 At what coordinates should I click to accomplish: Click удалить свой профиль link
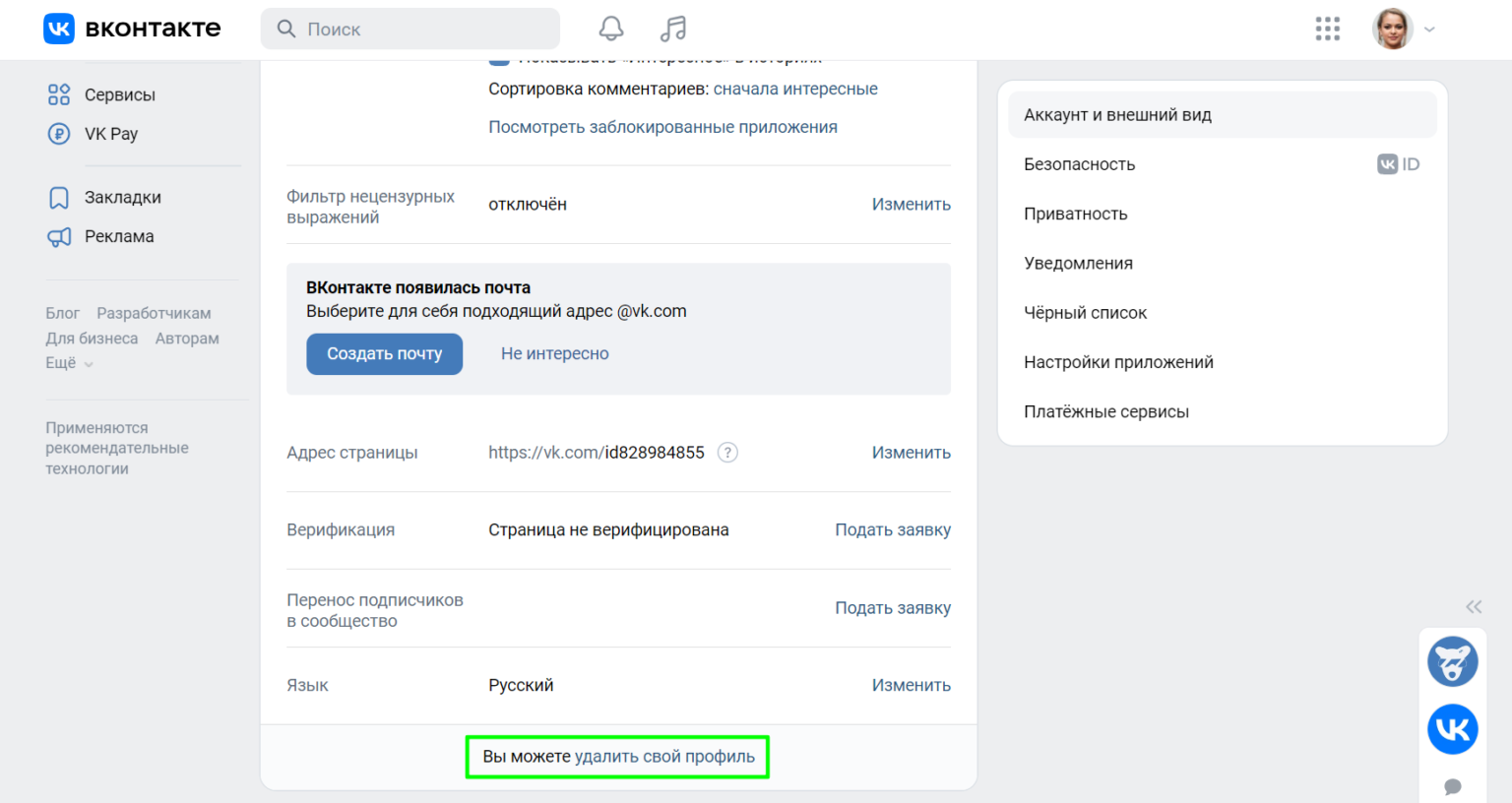pyautogui.click(x=664, y=756)
